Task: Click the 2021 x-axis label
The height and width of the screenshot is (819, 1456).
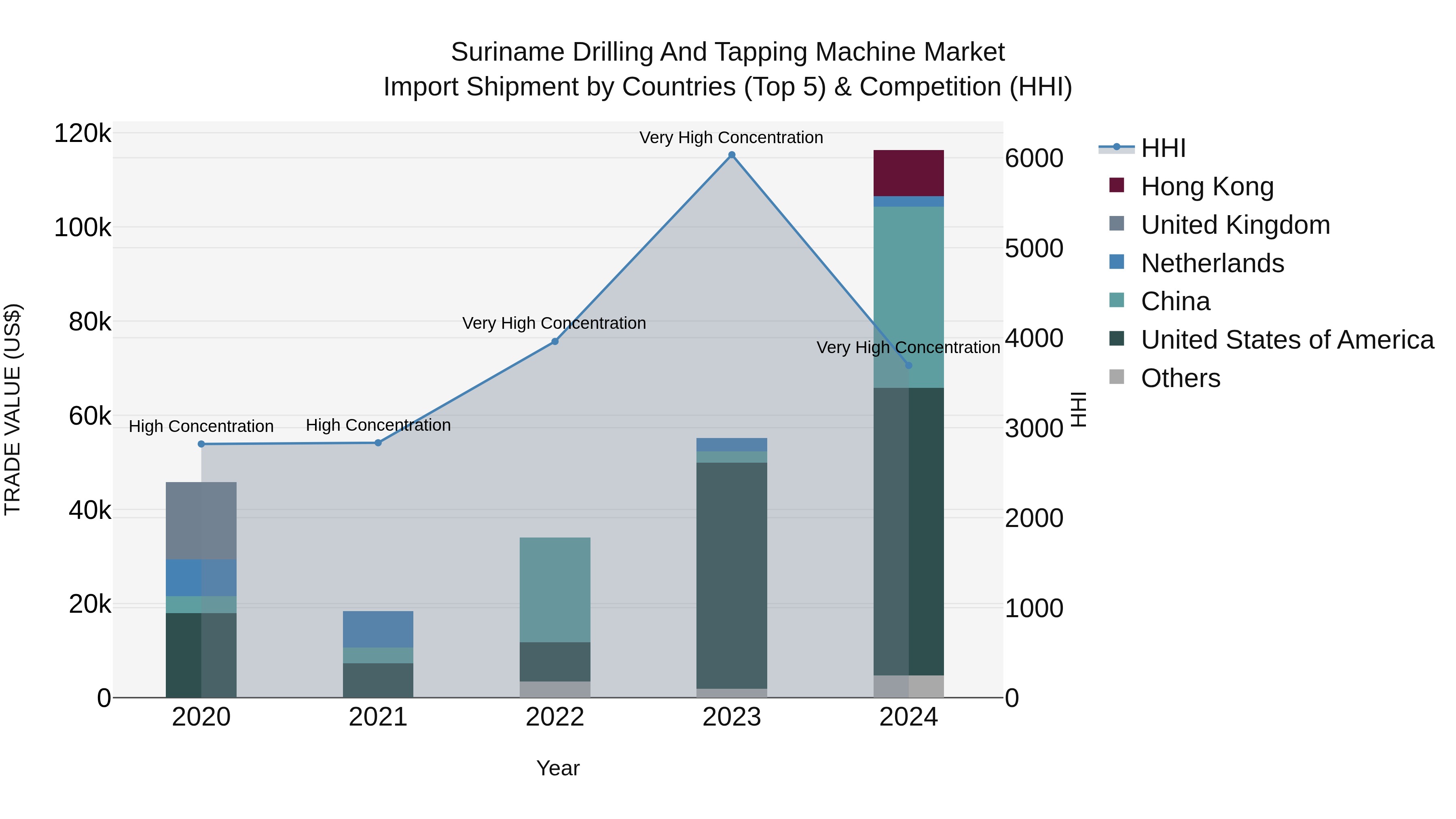Action: pyautogui.click(x=378, y=717)
